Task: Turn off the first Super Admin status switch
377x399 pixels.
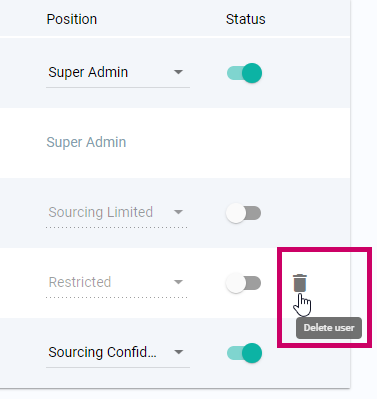Action: pyautogui.click(x=244, y=73)
